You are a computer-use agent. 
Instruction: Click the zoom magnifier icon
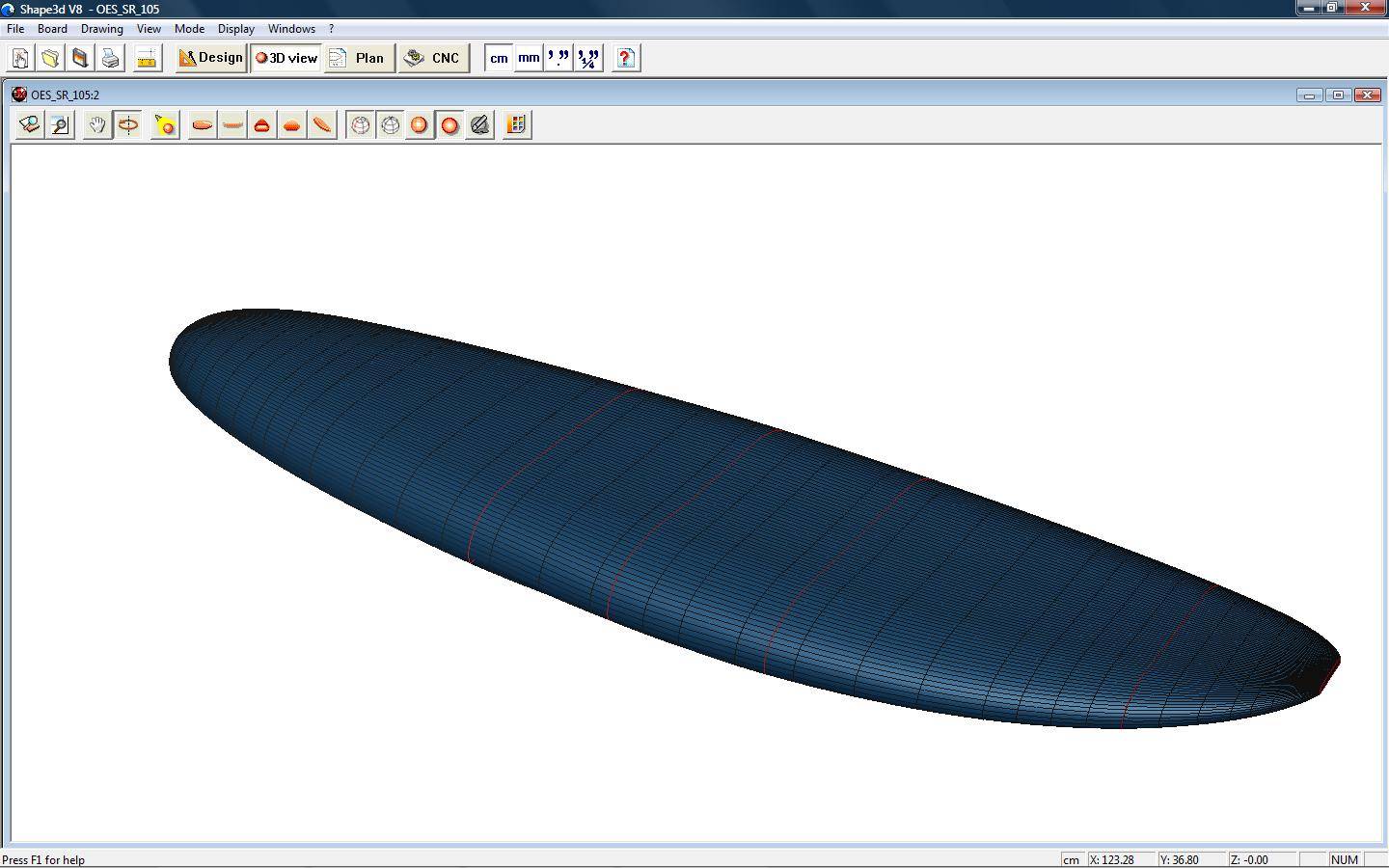[60, 125]
